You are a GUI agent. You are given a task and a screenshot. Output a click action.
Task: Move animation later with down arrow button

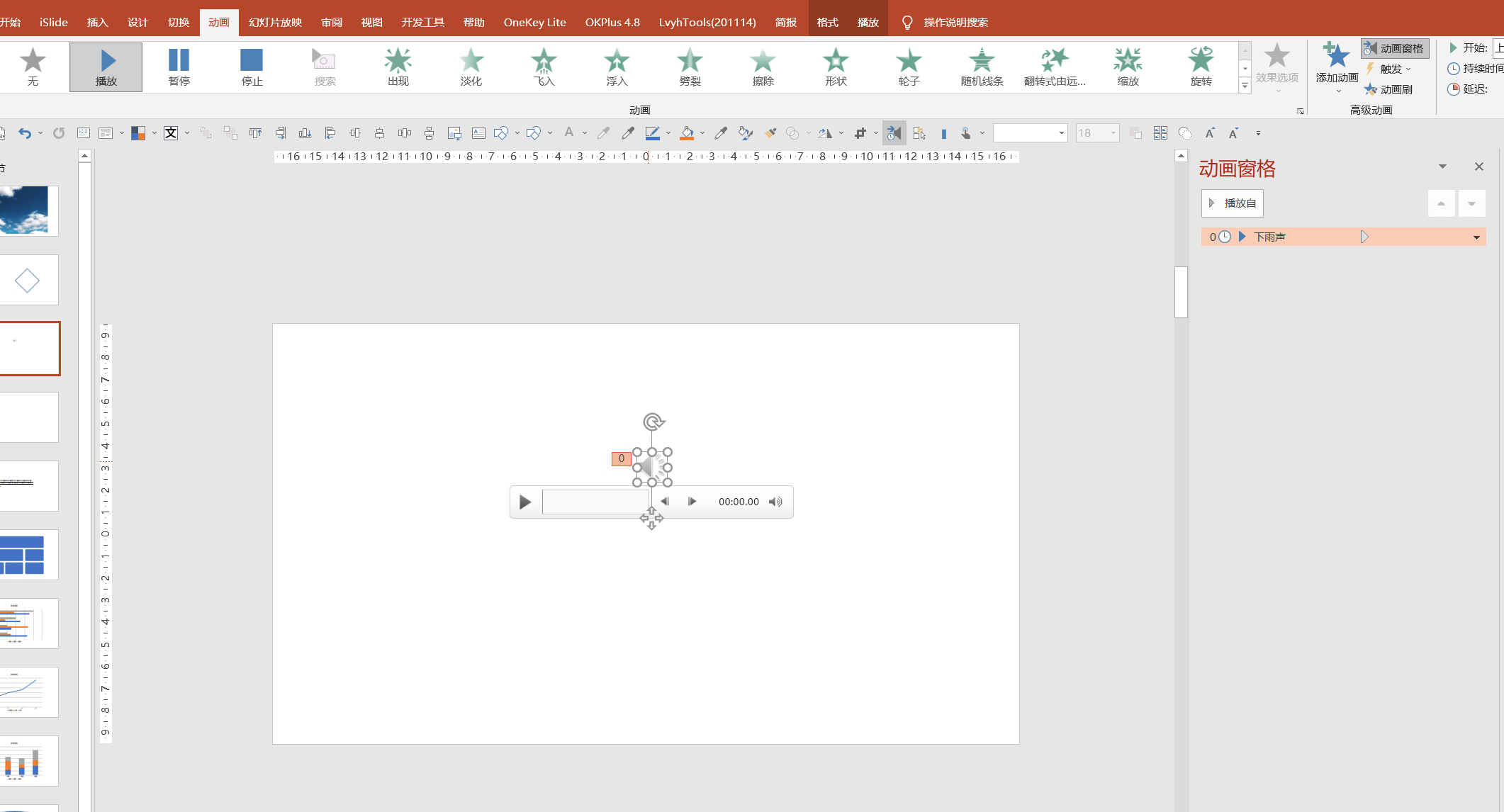(1471, 203)
